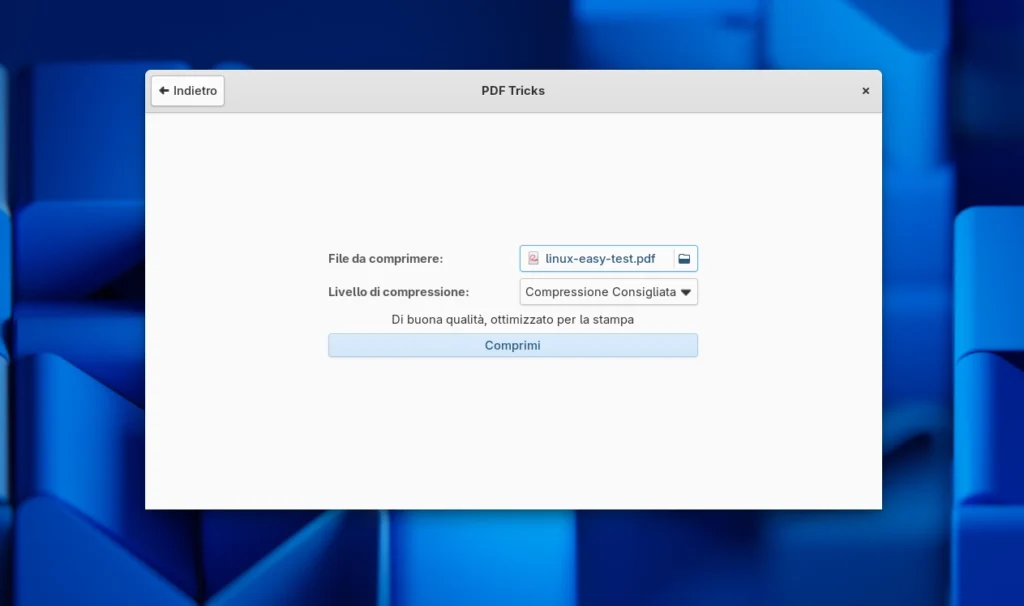Click the PDF Tricks title bar
This screenshot has height=606, width=1024.
tap(512, 90)
